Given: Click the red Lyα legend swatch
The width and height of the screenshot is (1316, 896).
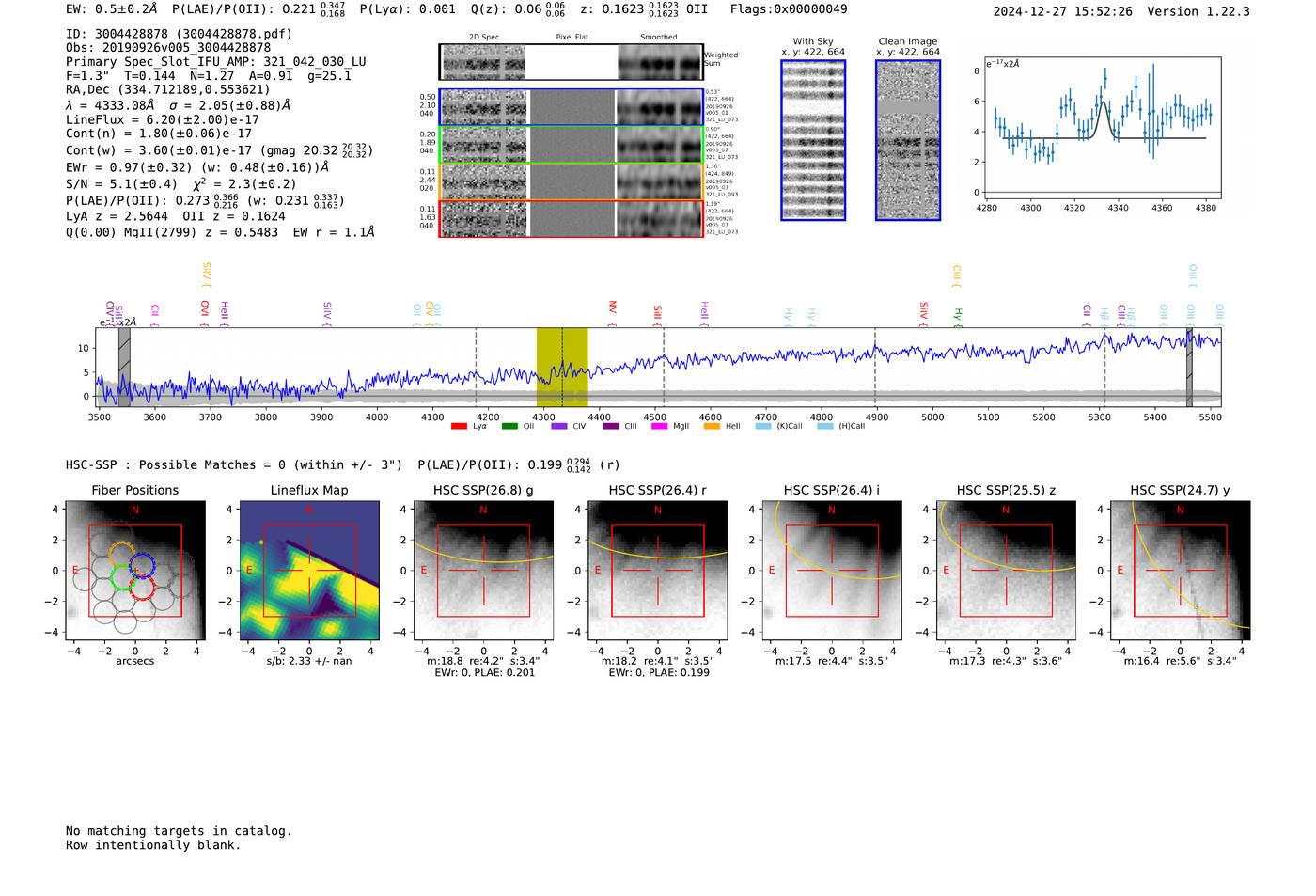Looking at the screenshot, I should [x=459, y=427].
